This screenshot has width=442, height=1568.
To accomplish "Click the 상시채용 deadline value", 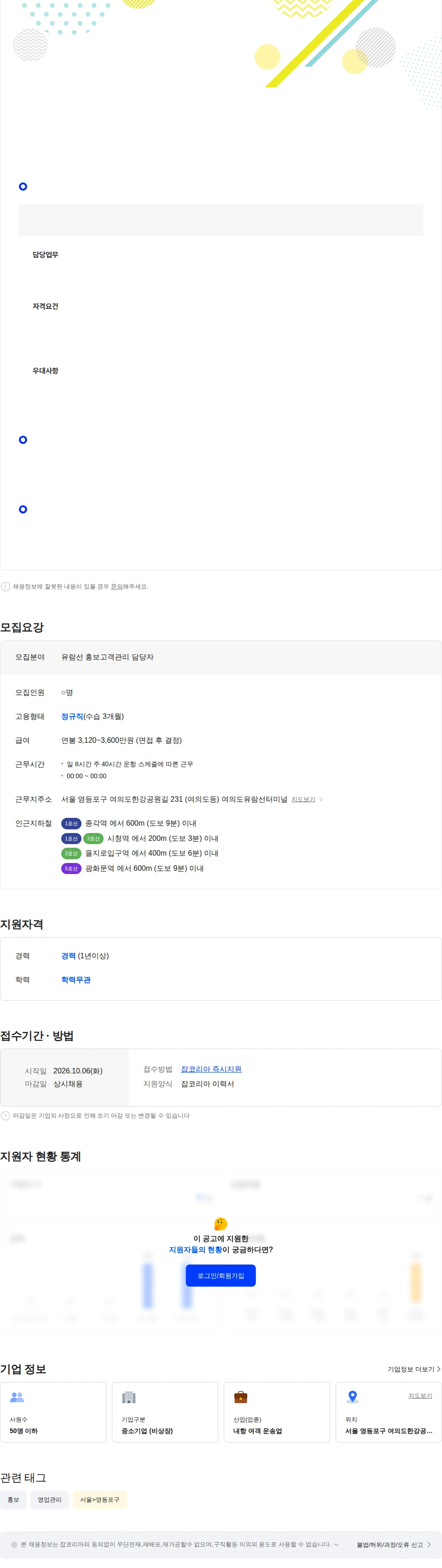I will pyautogui.click(x=68, y=1084).
